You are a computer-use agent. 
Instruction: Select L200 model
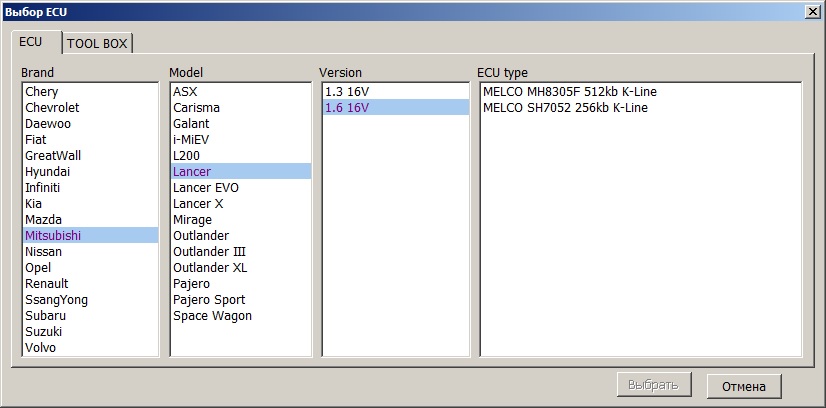tap(241, 156)
